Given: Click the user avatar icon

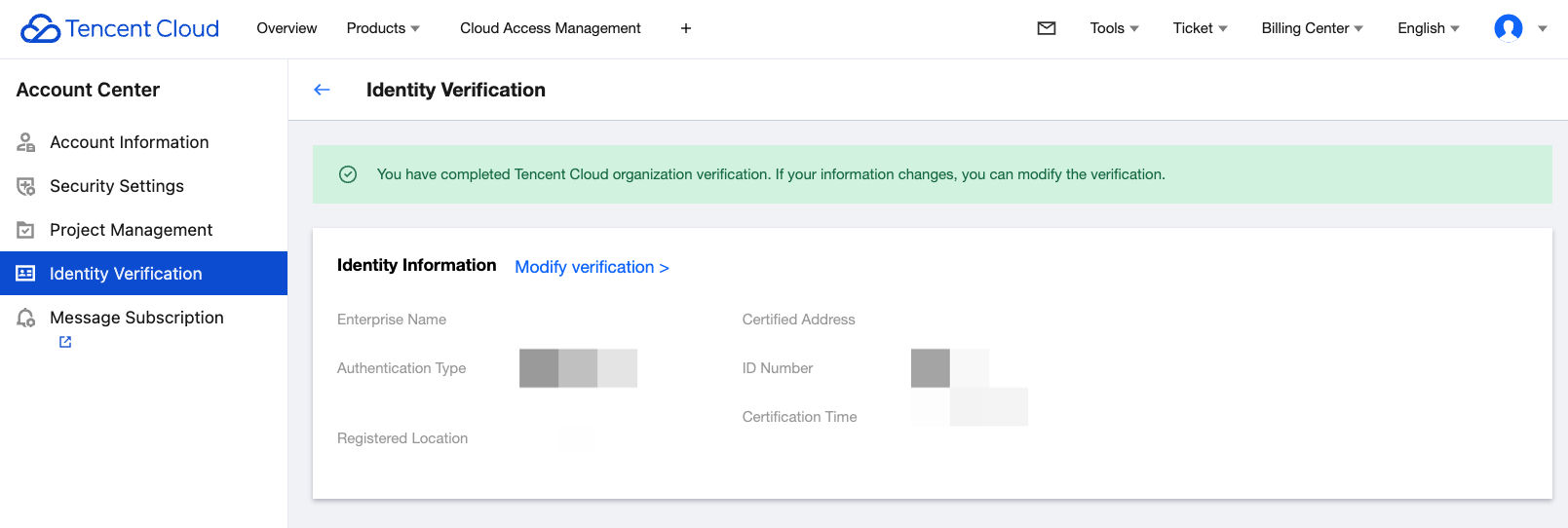Looking at the screenshot, I should coord(1508,28).
